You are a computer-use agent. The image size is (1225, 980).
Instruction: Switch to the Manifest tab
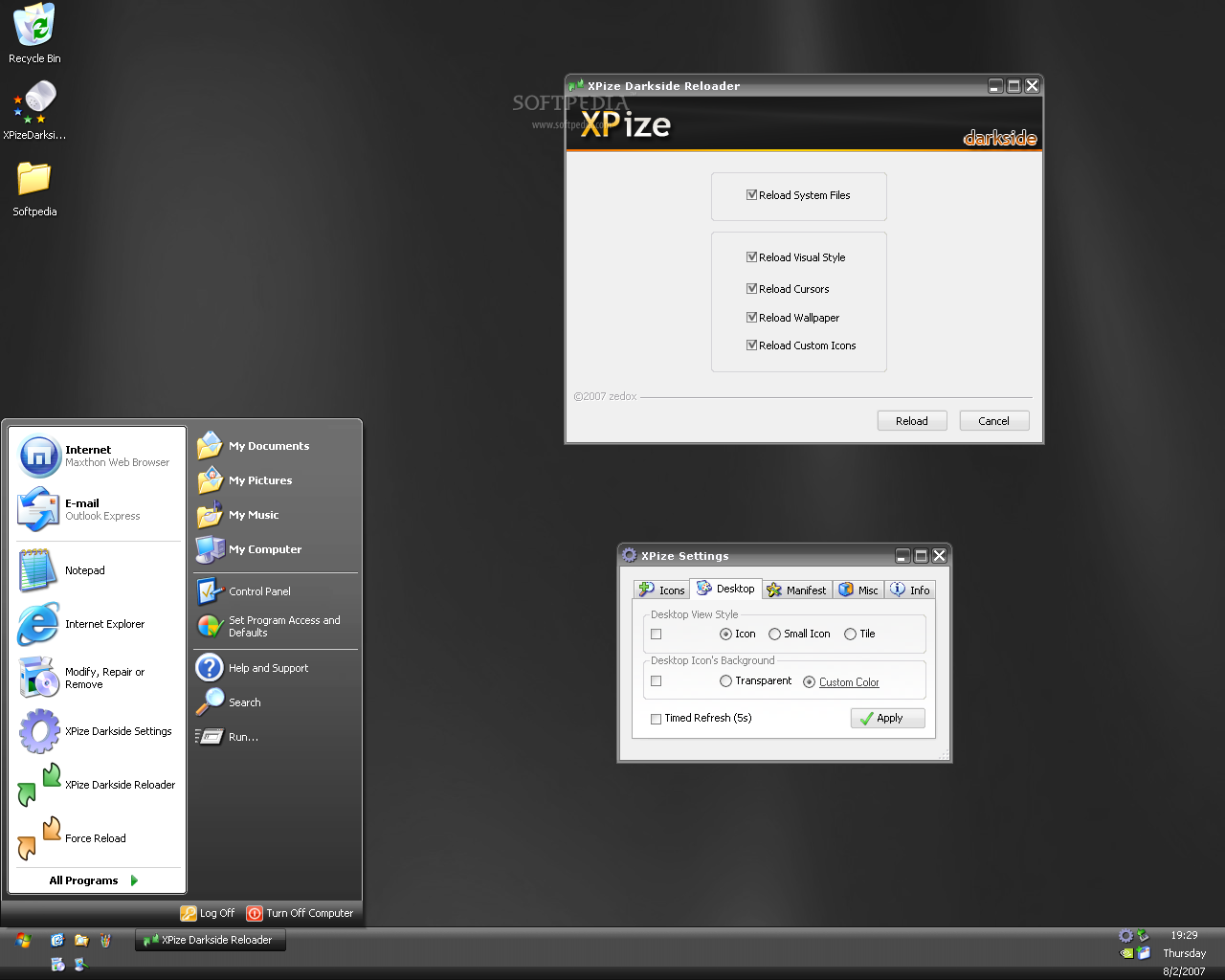pyautogui.click(x=797, y=590)
